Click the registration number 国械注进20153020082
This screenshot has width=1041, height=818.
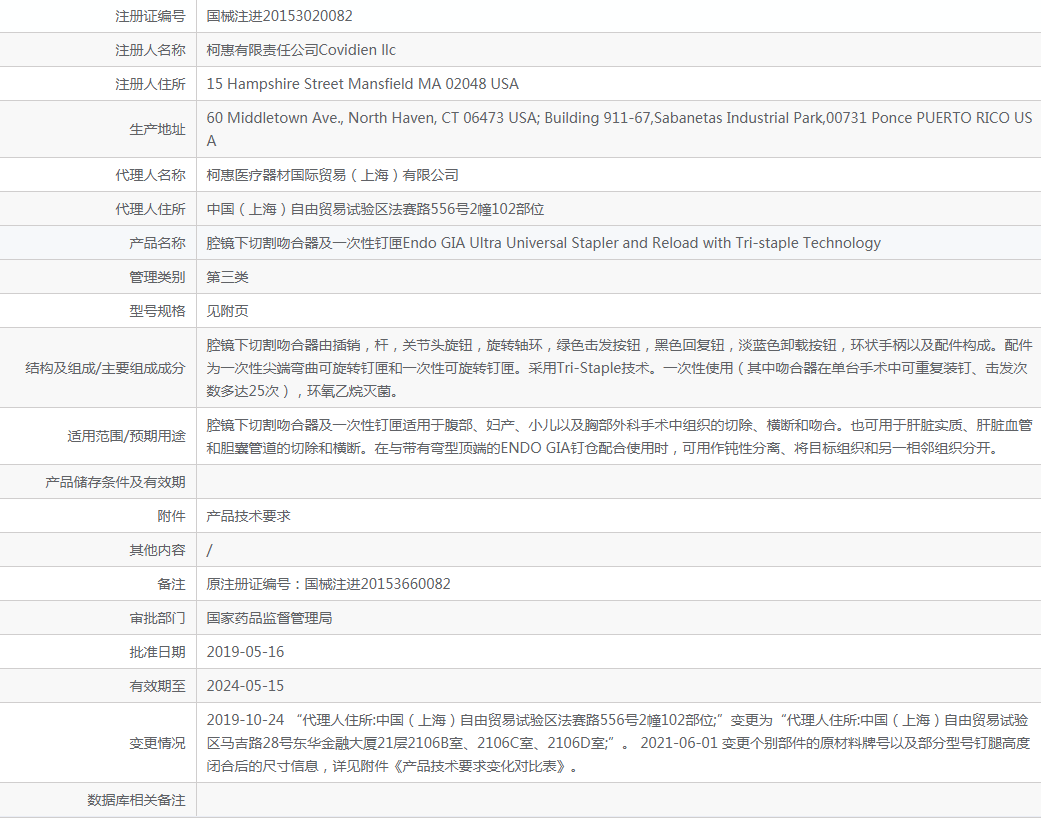pyautogui.click(x=280, y=16)
